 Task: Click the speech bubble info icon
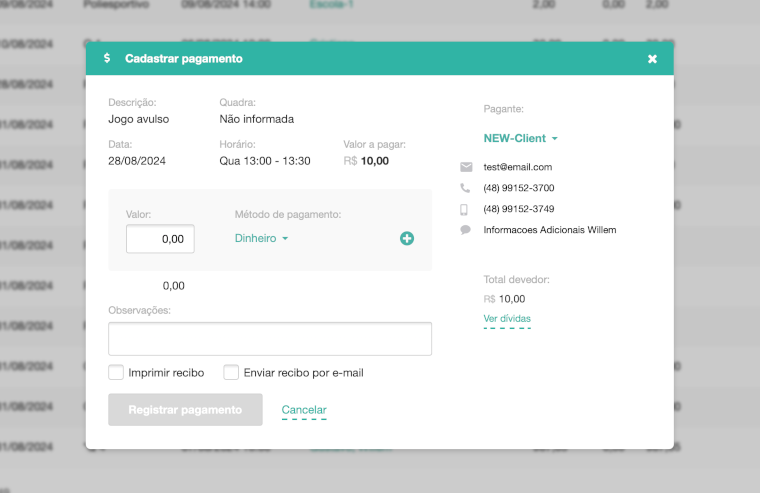(x=465, y=230)
